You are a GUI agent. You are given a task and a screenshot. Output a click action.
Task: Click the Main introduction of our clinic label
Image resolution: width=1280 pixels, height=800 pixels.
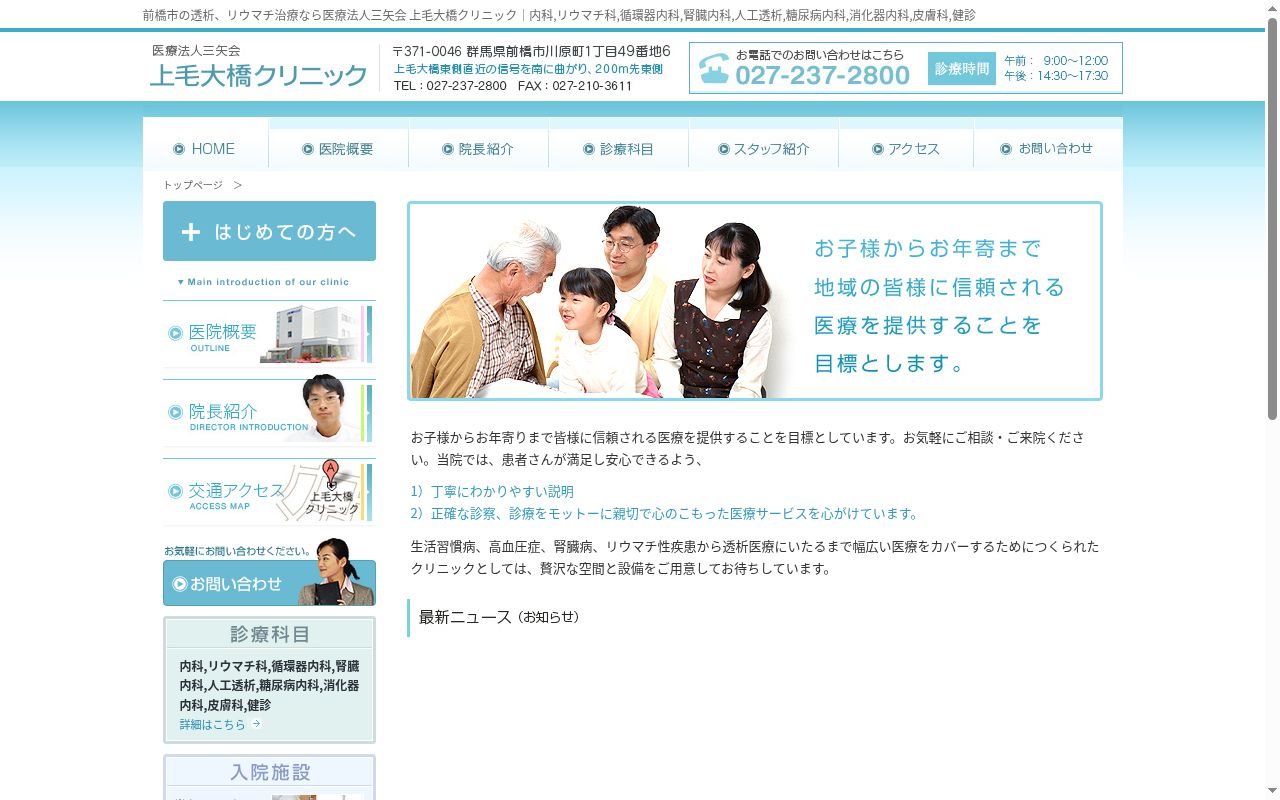(x=264, y=282)
